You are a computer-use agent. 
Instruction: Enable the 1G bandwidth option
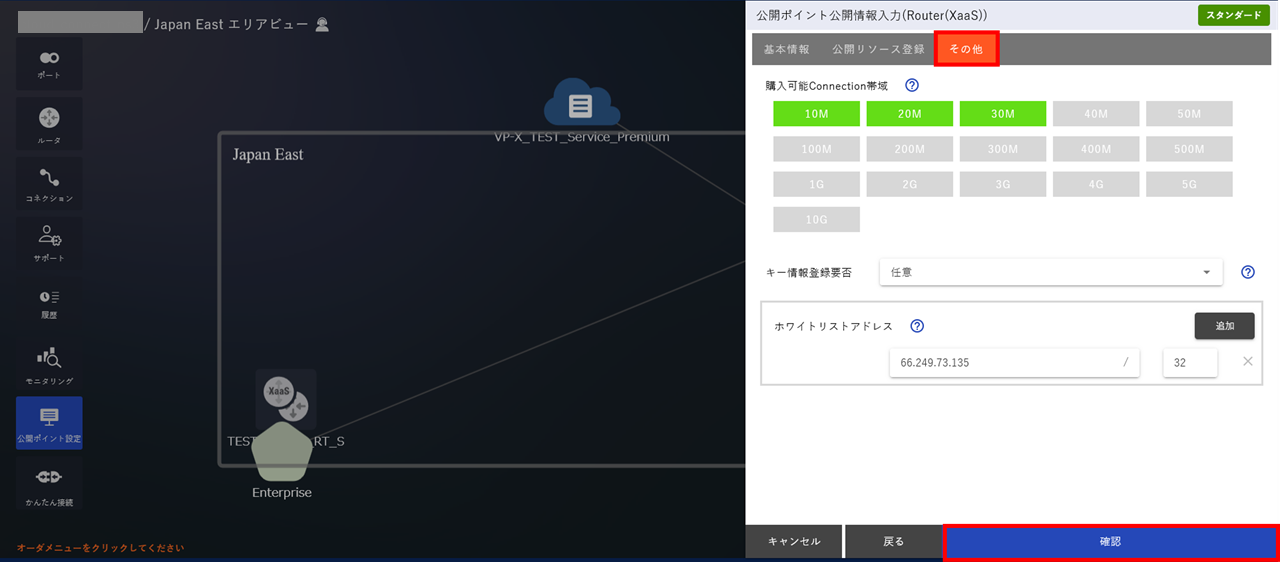pyautogui.click(x=816, y=184)
